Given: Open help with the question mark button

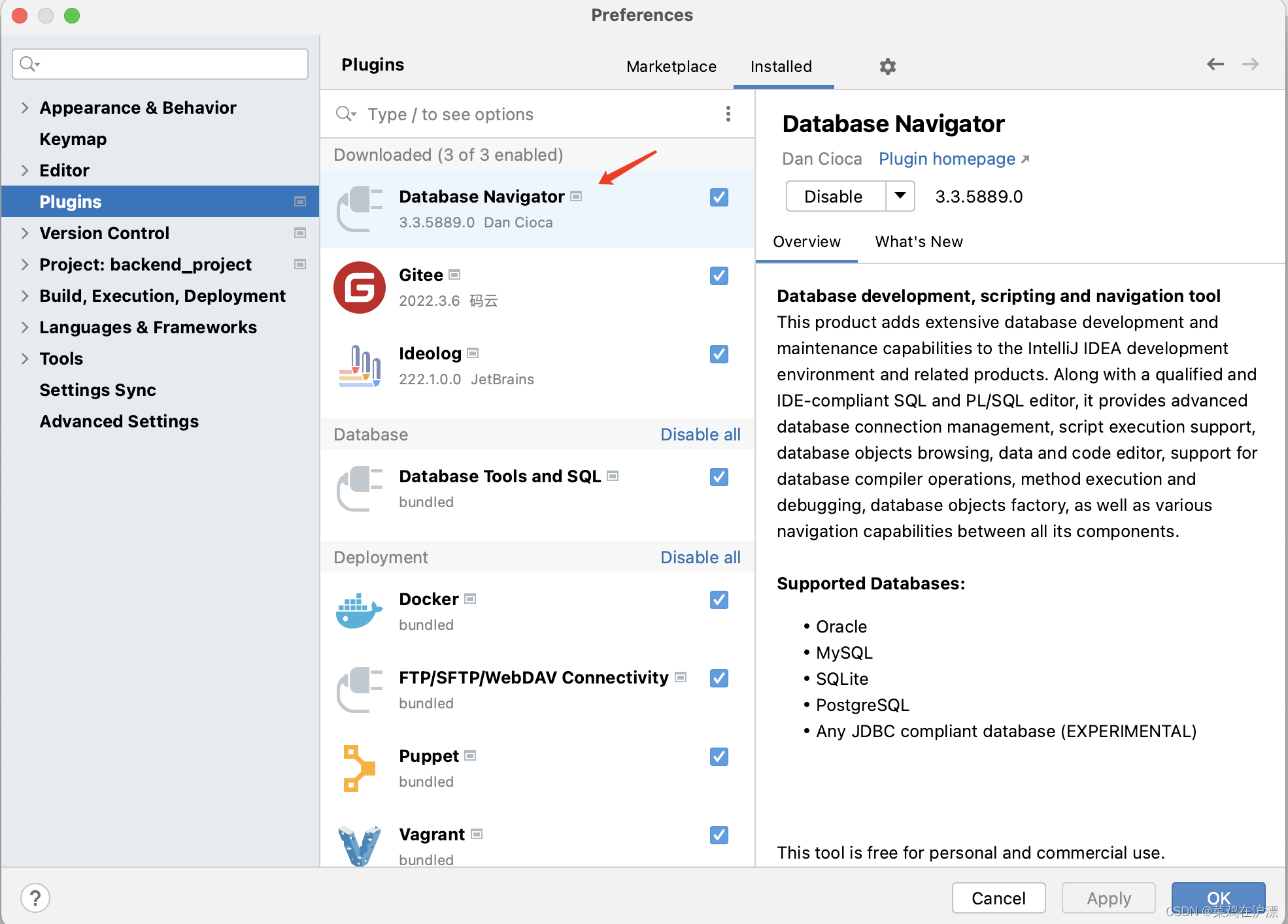Looking at the screenshot, I should 35,898.
